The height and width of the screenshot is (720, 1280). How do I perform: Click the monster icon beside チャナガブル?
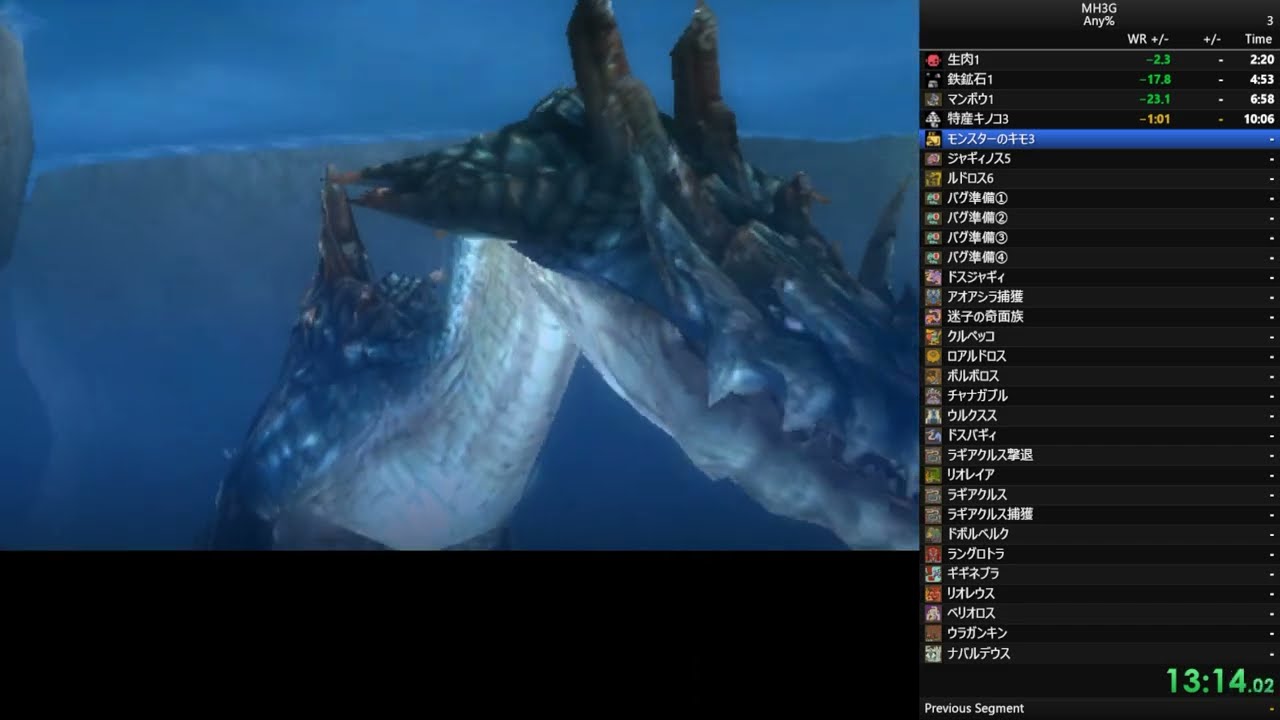click(933, 396)
